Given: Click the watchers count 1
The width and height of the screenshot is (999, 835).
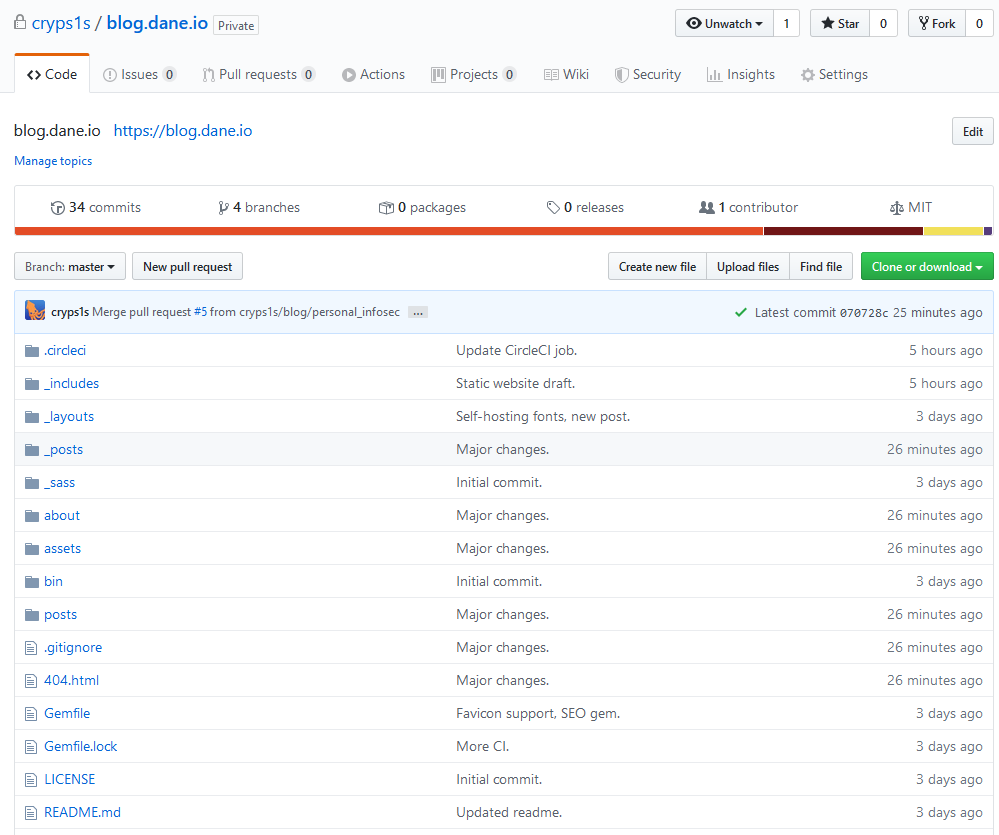Looking at the screenshot, I should (786, 24).
